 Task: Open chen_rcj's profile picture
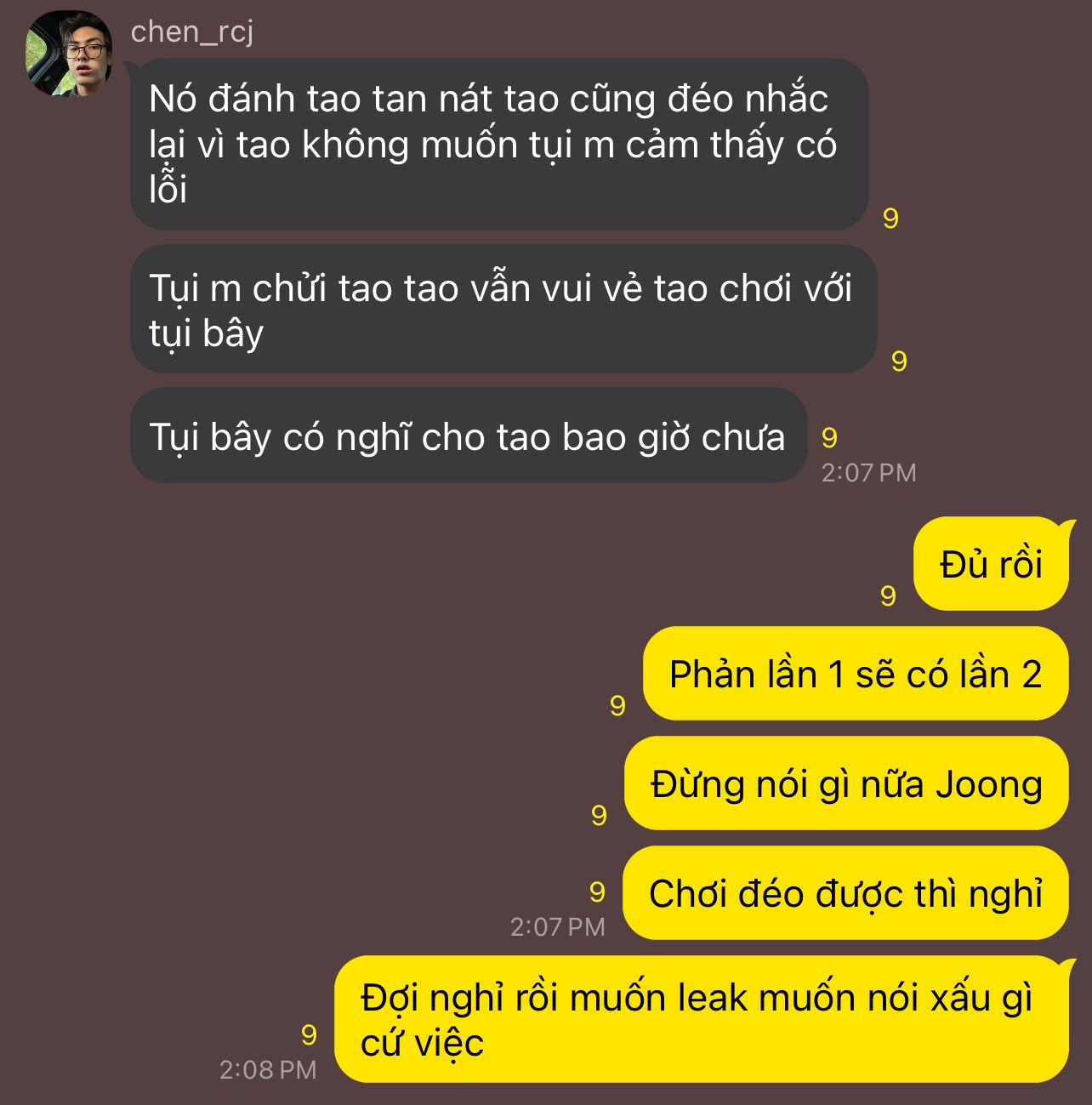click(x=70, y=54)
